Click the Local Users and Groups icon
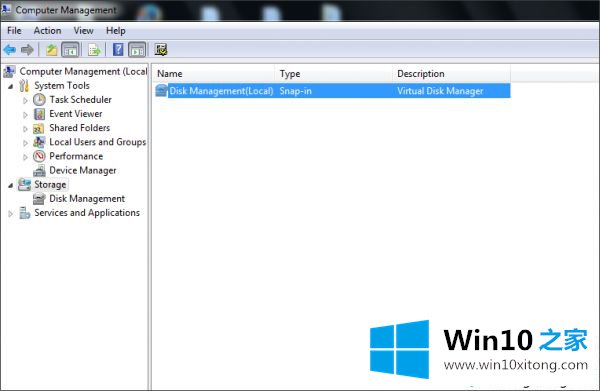600x391 pixels. point(39,142)
